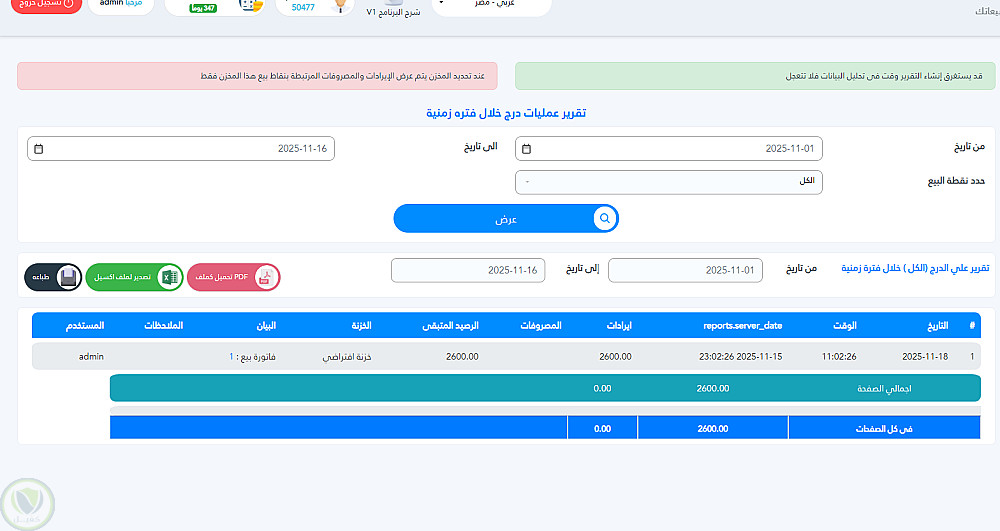This screenshot has height=531, width=1000.
Task: Click the all pages total label 'فى كل الصفحات'
Action: pos(883,429)
